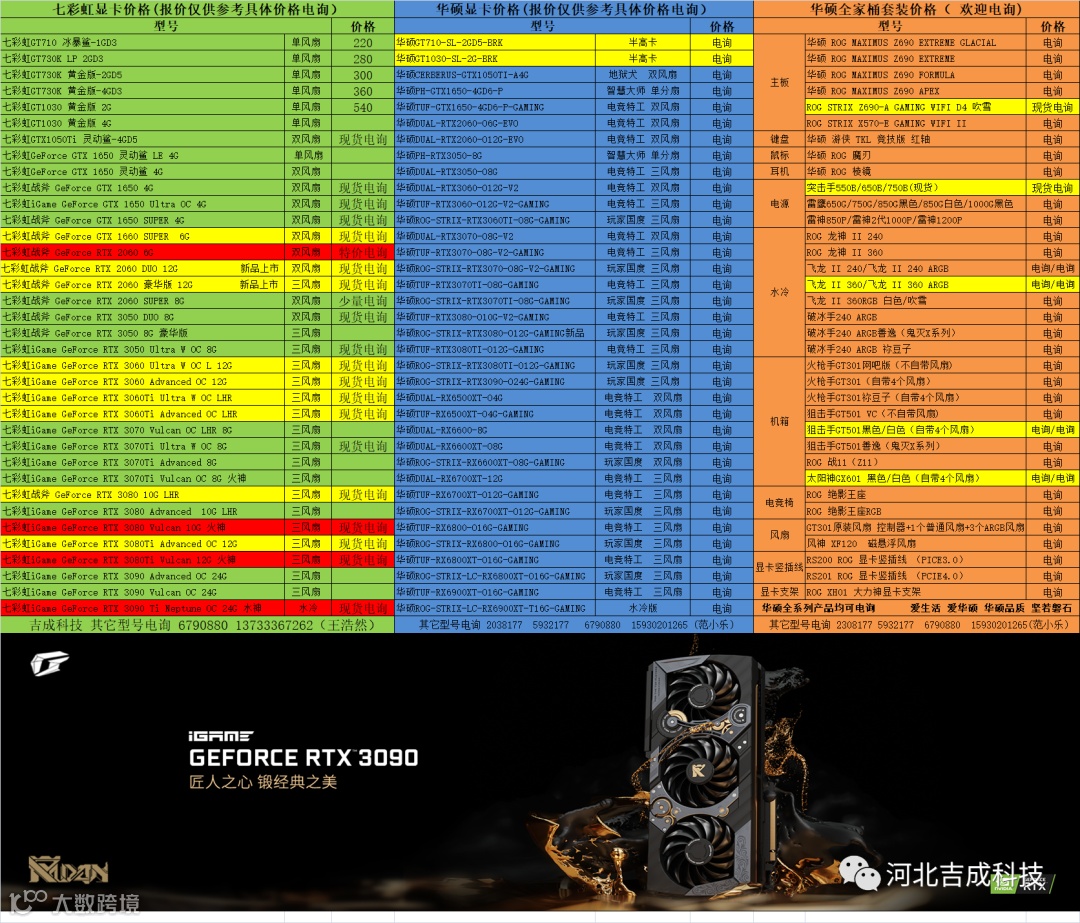Select the red row "七彩虹战斧 GeForce RTX 2060 6G"
The image size is (1080, 923).
click(143, 252)
